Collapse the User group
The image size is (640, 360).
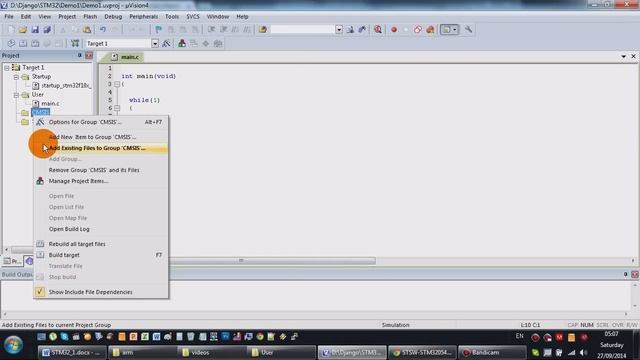pos(16,95)
